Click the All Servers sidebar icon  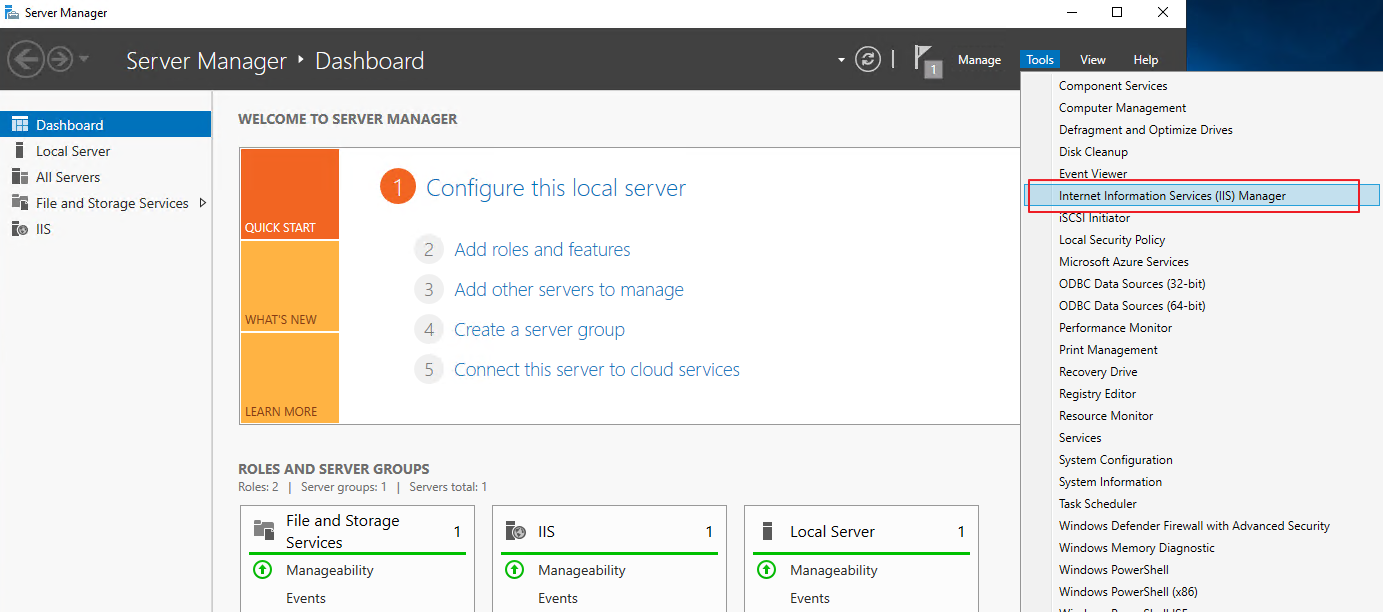(20, 176)
